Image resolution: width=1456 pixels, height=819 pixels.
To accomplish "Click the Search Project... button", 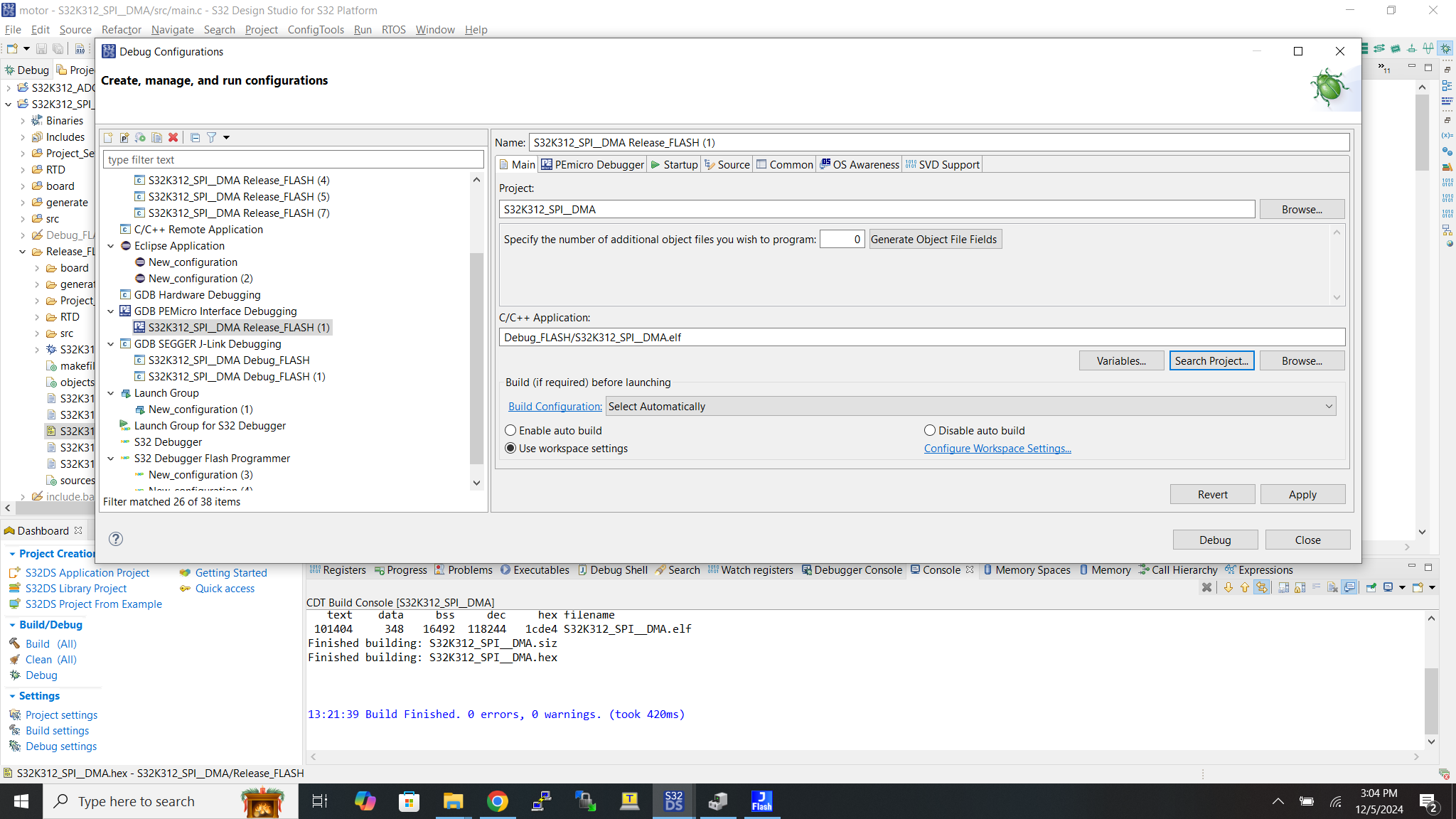I will (x=1211, y=360).
